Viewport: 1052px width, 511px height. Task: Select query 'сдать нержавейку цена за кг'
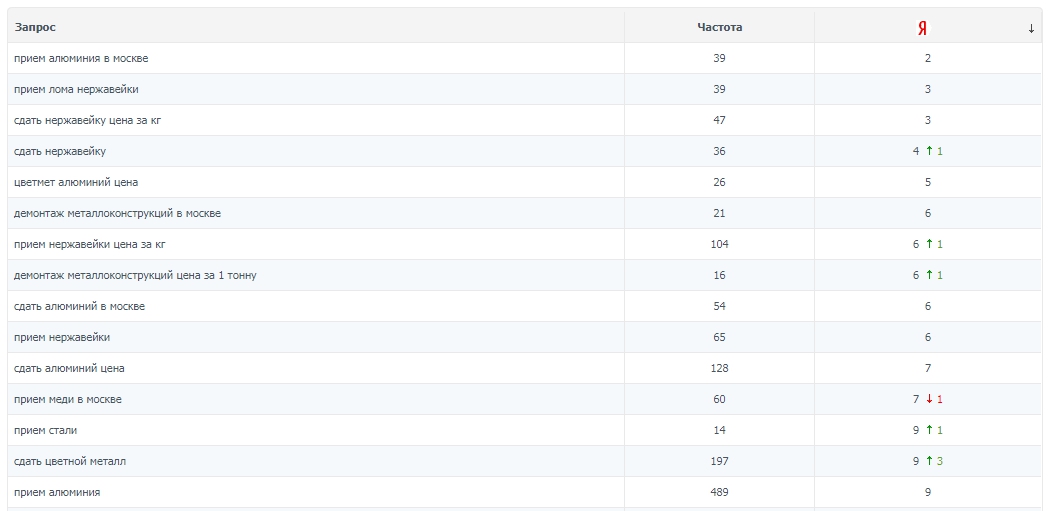pos(87,121)
